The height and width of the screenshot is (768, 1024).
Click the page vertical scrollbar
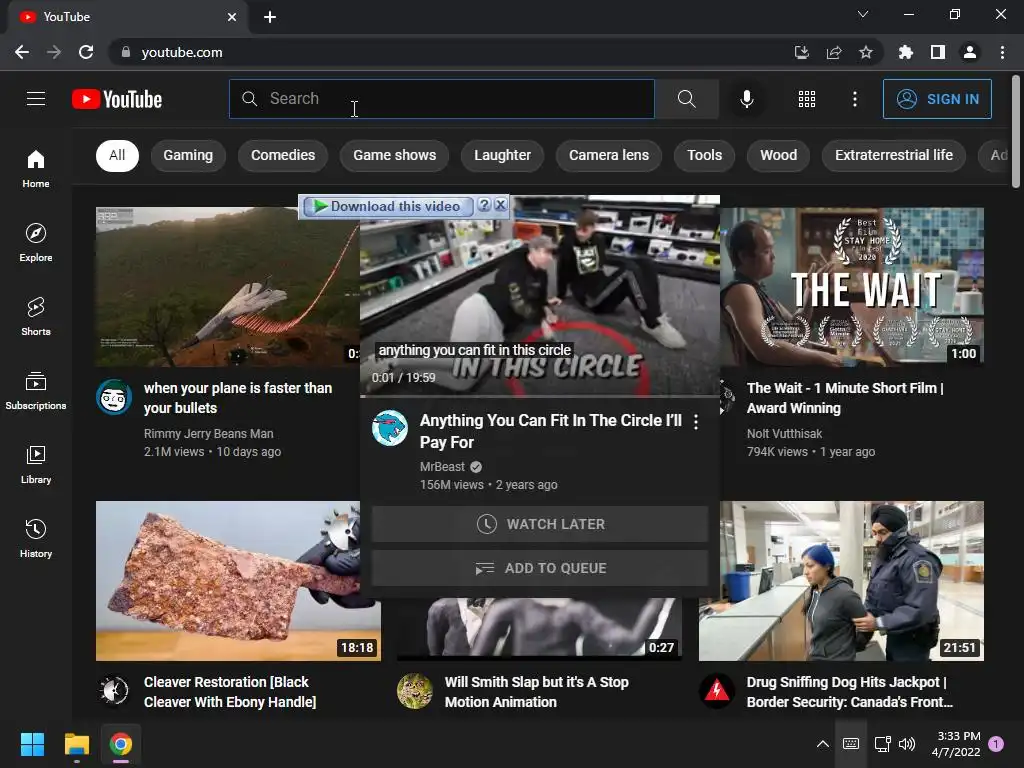[x=1016, y=131]
